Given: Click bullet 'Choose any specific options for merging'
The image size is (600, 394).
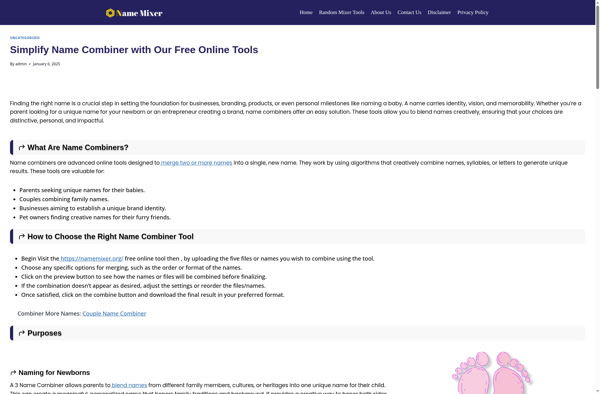Looking at the screenshot, I should (131, 268).
